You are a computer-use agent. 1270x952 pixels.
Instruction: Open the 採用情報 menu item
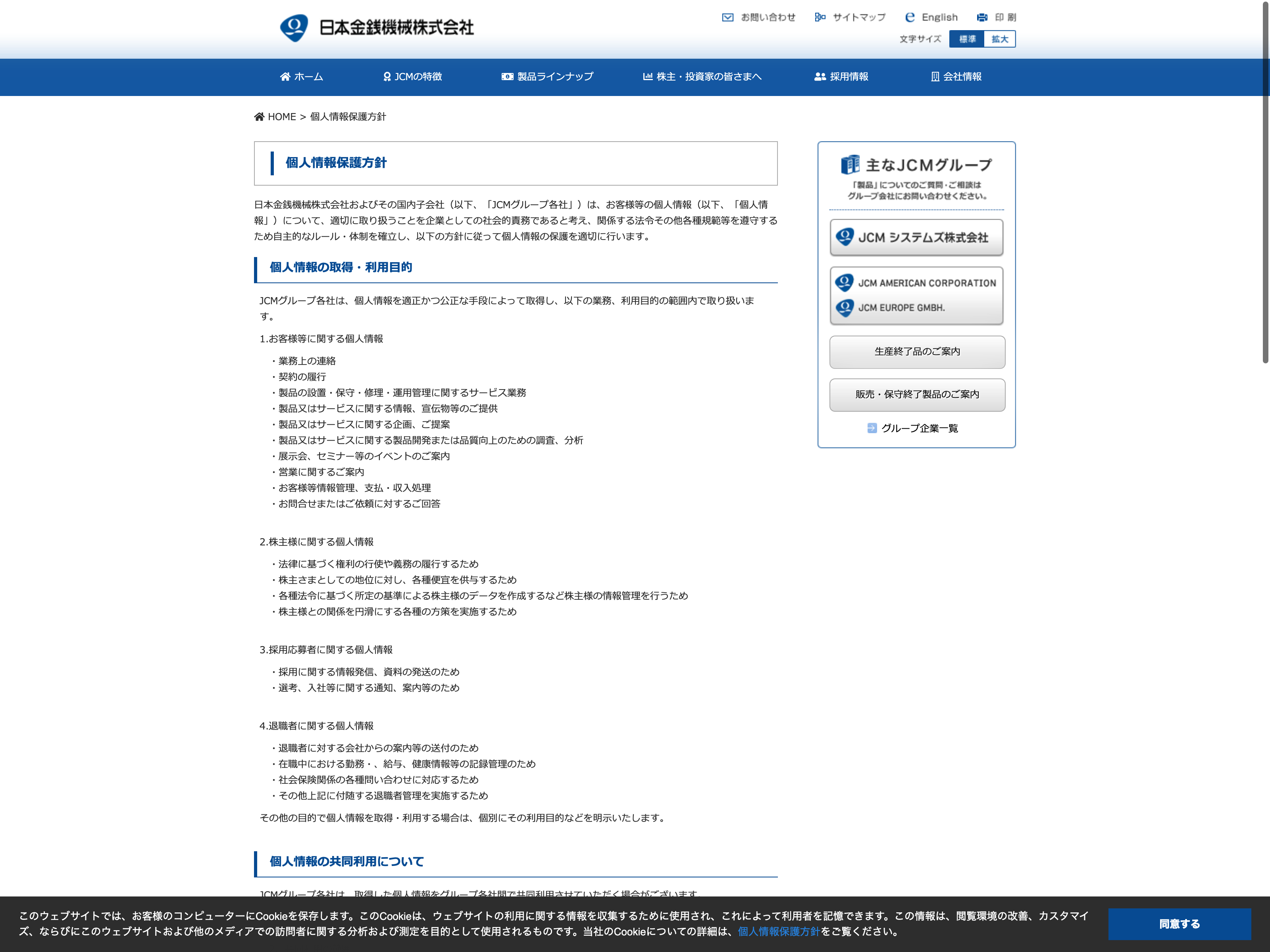(x=841, y=77)
